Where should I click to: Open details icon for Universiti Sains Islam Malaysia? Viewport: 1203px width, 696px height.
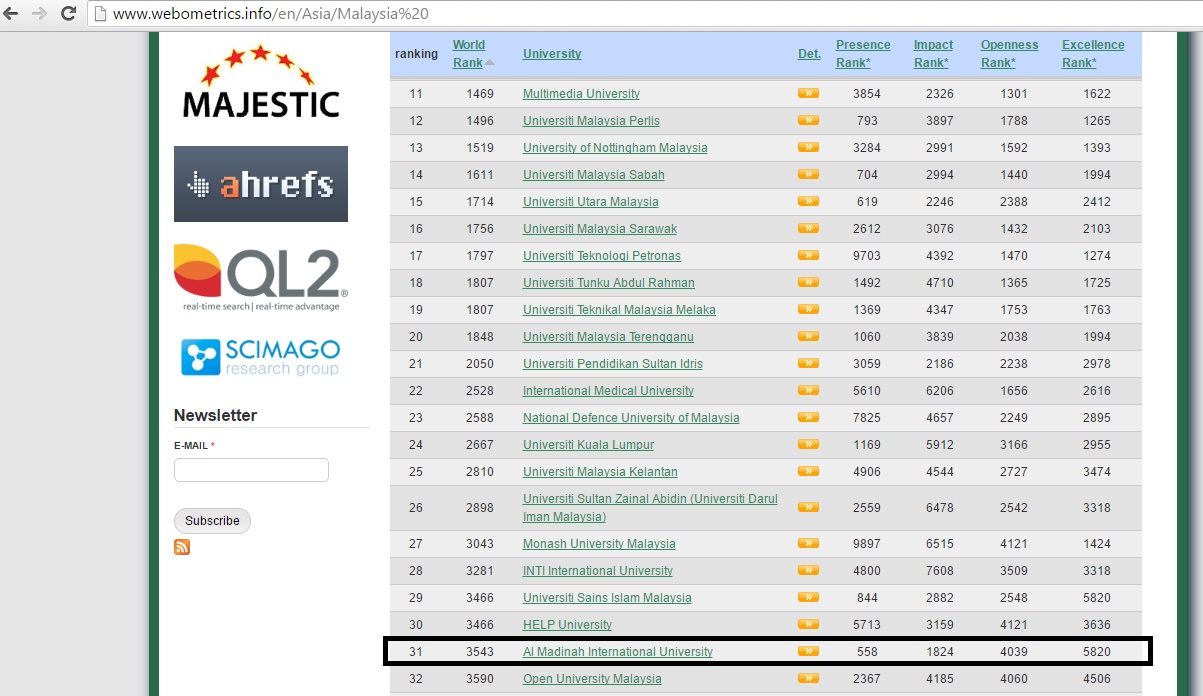click(x=808, y=597)
